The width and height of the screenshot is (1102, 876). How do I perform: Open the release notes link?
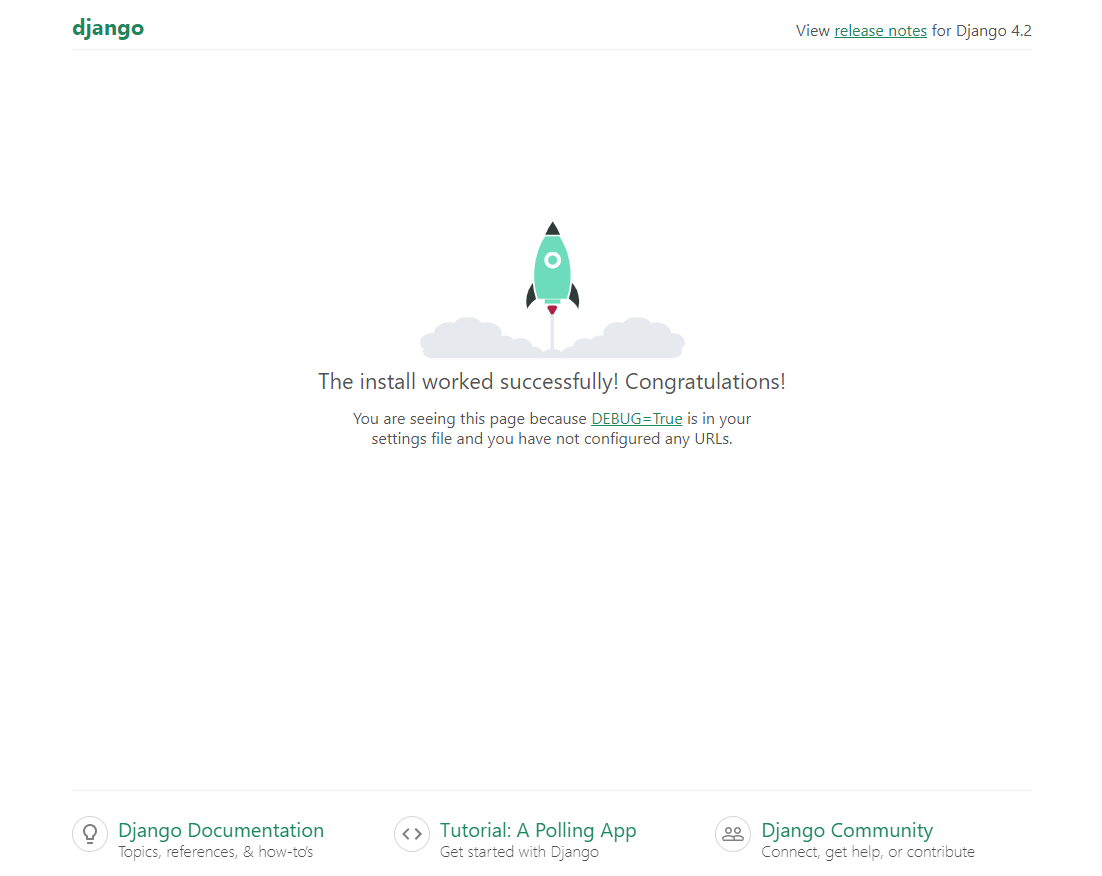tap(880, 31)
